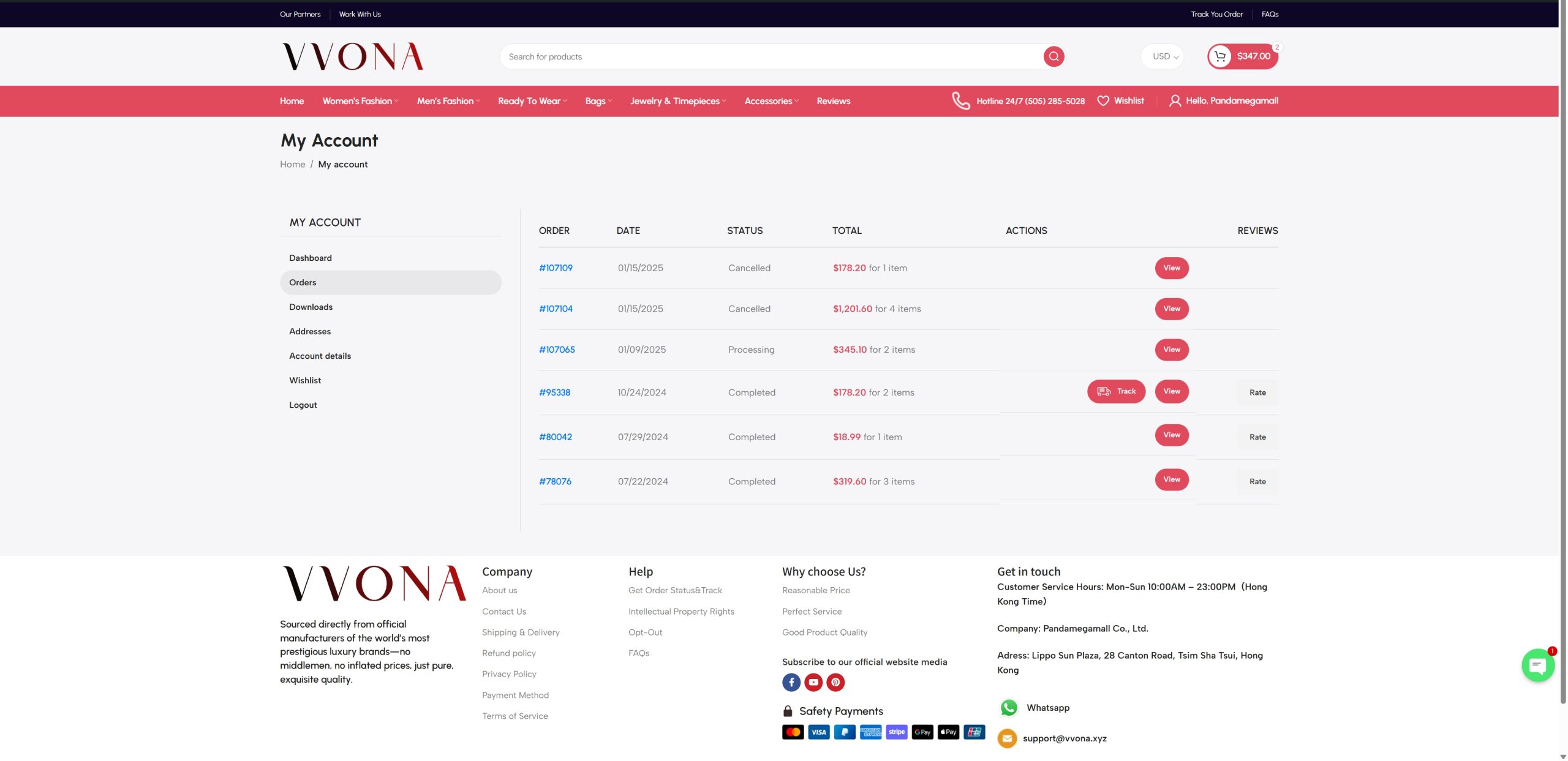Screen dimensions: 1568x761
Task: Open the shopping cart icon showing $347.00
Action: tap(1220, 56)
